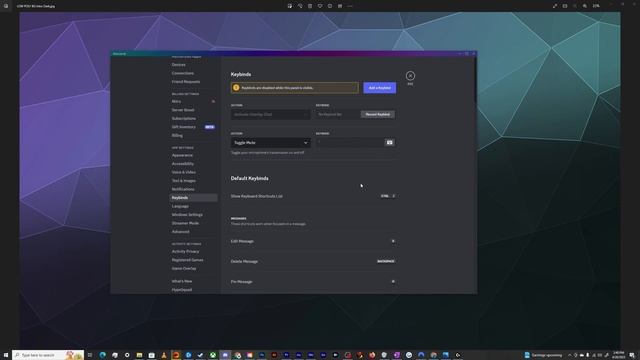Open Streamer Mode settings
Image resolution: width=640 pixels, height=360 pixels.
pos(185,223)
